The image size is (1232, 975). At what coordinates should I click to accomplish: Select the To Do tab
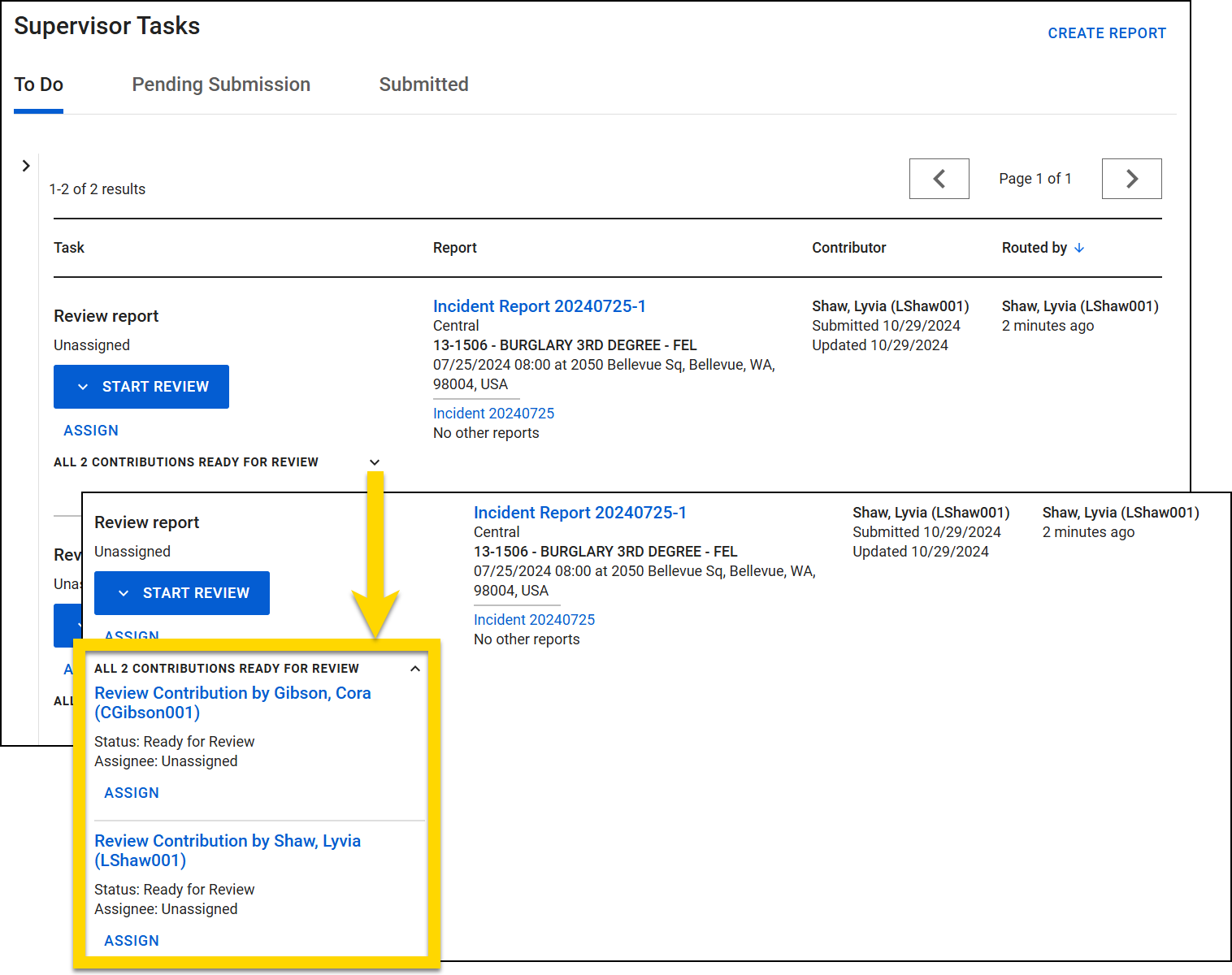(38, 84)
